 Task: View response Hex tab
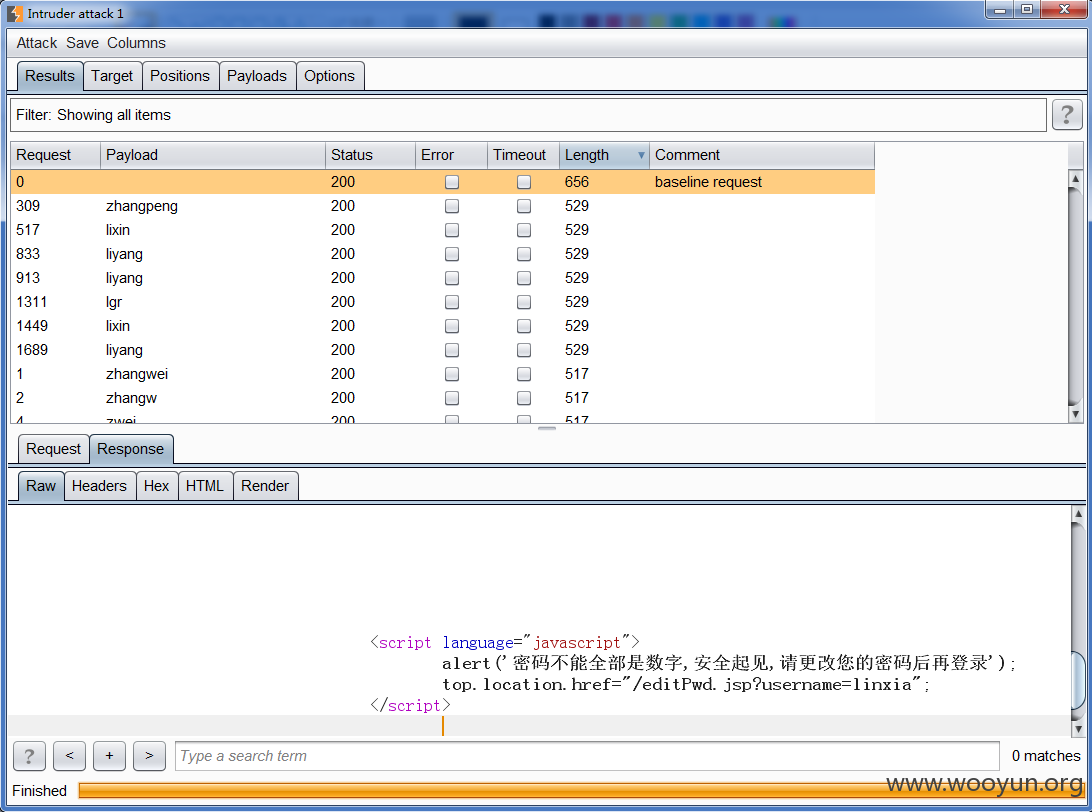click(x=157, y=486)
